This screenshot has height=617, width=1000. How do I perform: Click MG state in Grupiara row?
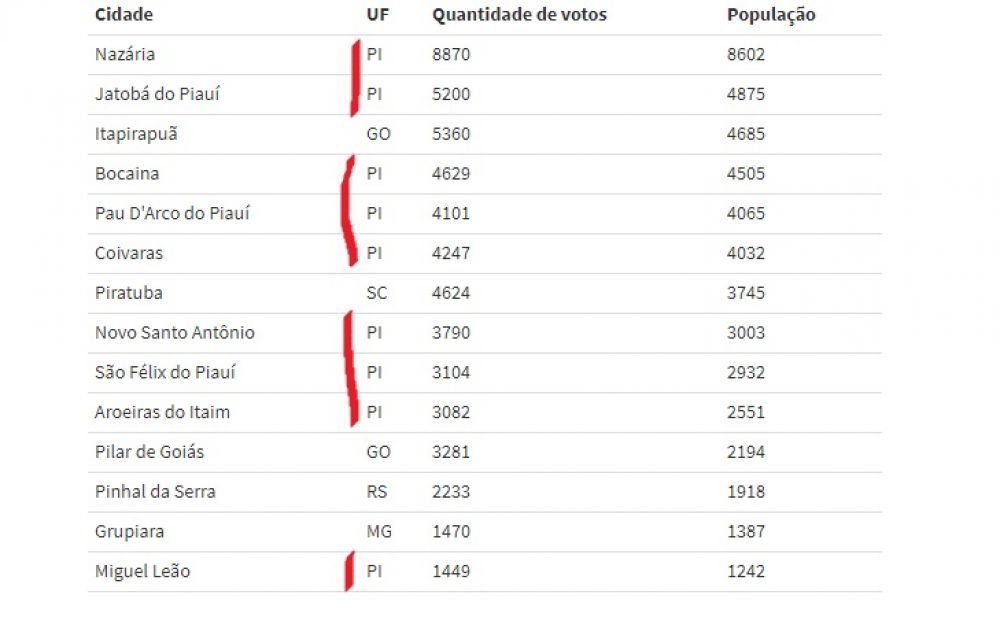[x=379, y=532]
